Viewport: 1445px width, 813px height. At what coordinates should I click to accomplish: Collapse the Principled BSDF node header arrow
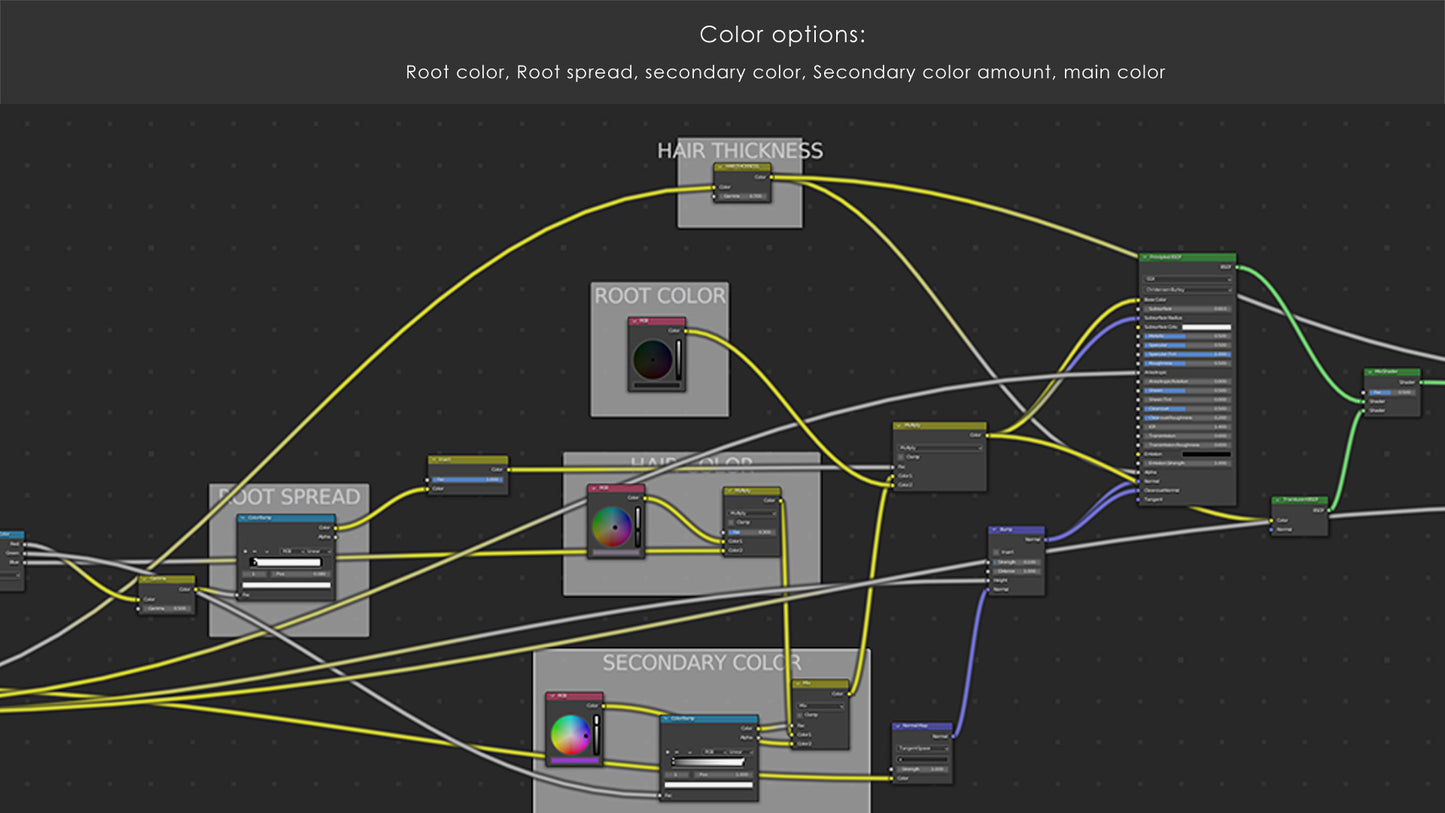point(1145,257)
